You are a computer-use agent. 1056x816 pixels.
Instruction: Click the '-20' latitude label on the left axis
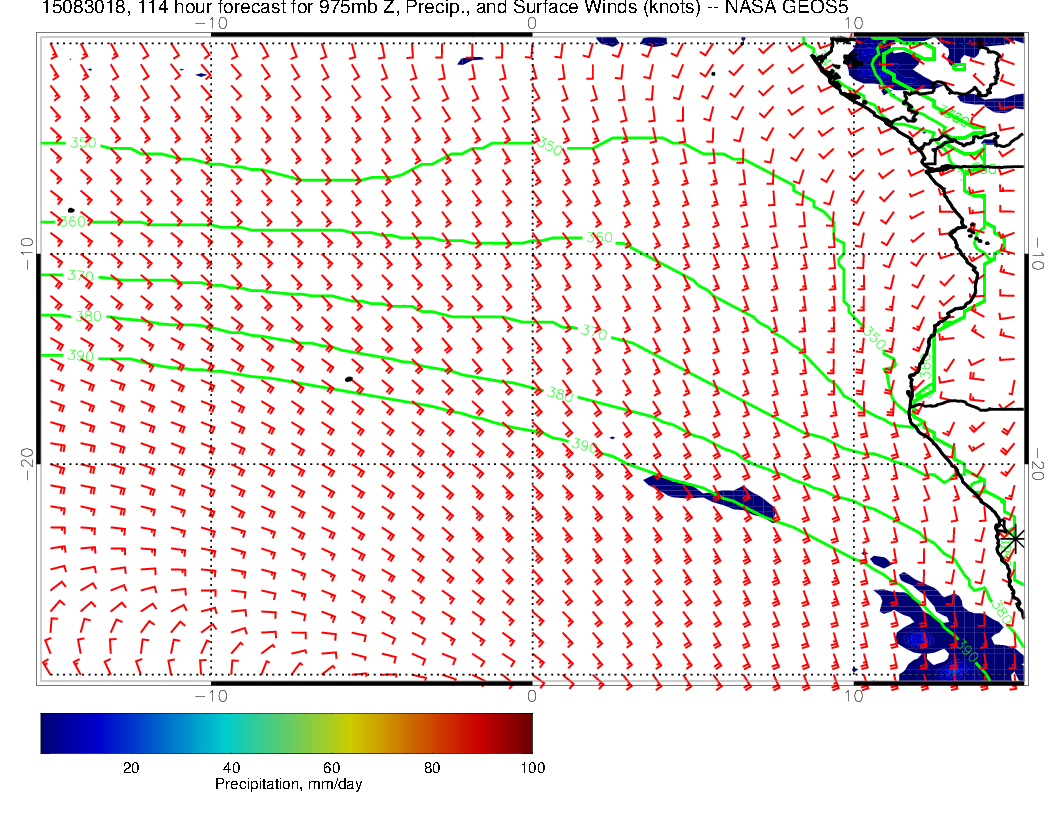26,458
